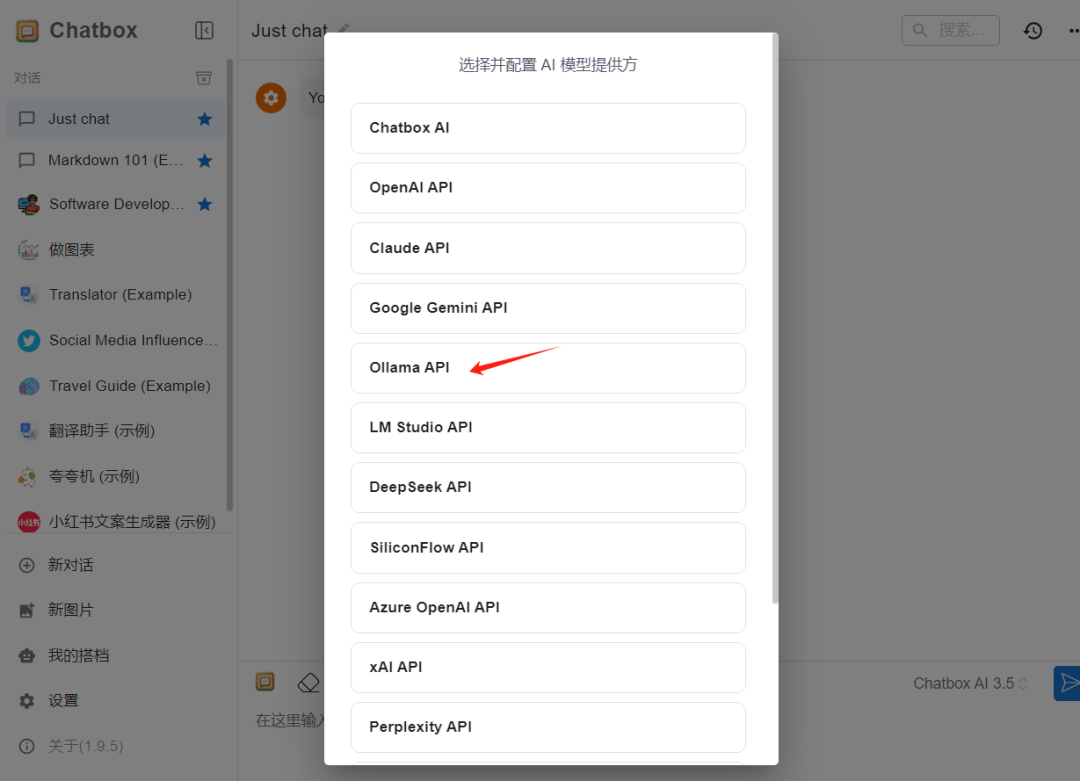Click the 设置 gear icon

27,701
